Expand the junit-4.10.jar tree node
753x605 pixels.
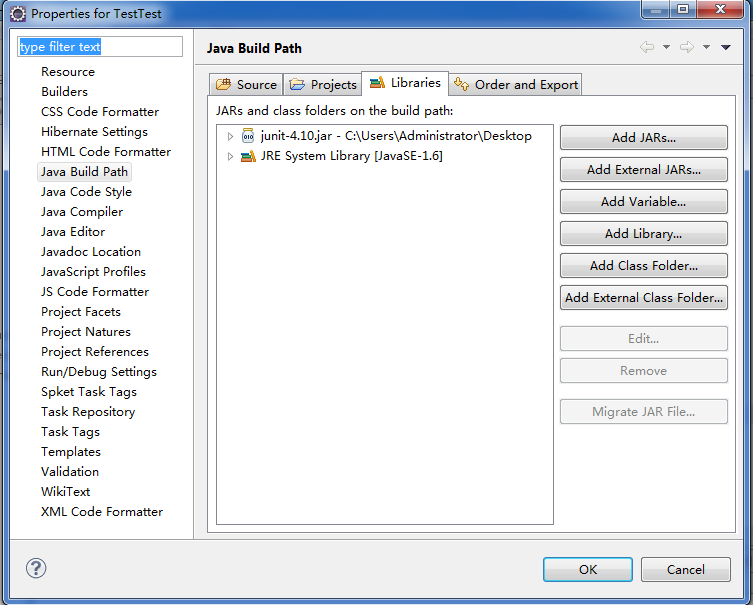(231, 136)
